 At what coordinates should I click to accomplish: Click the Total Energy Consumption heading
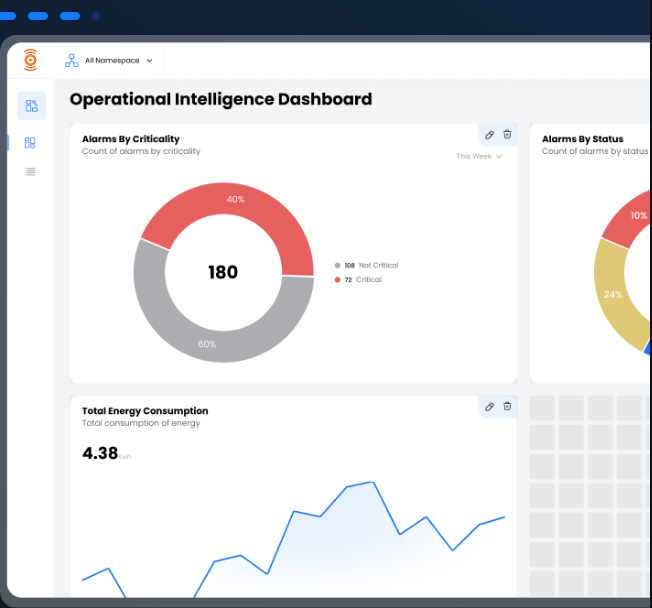pos(145,411)
